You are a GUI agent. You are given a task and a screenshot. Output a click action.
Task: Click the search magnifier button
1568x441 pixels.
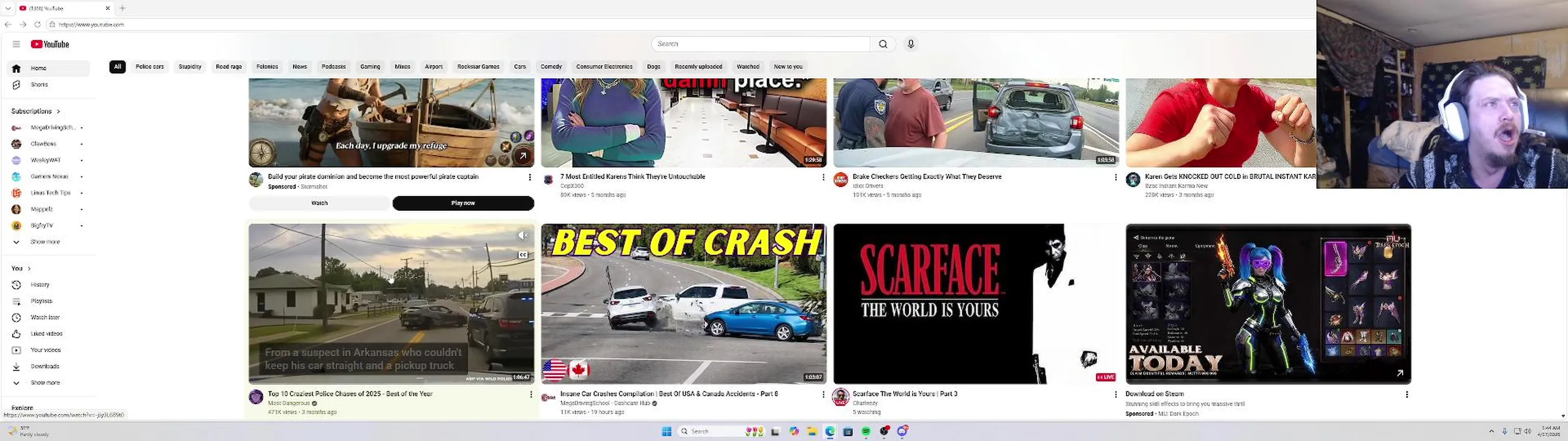click(883, 44)
